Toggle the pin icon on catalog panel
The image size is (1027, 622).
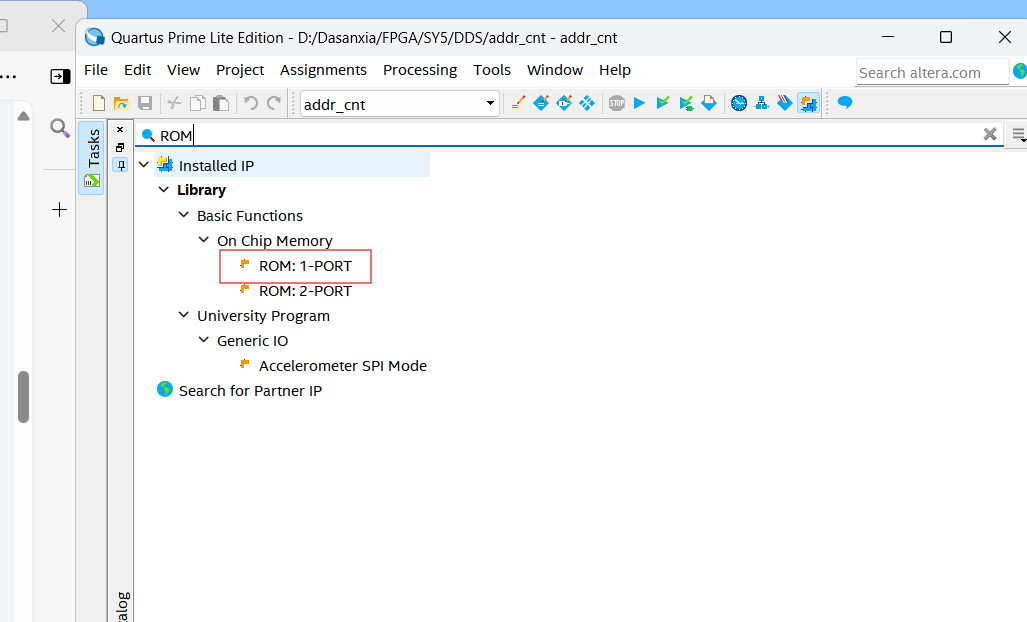(121, 165)
